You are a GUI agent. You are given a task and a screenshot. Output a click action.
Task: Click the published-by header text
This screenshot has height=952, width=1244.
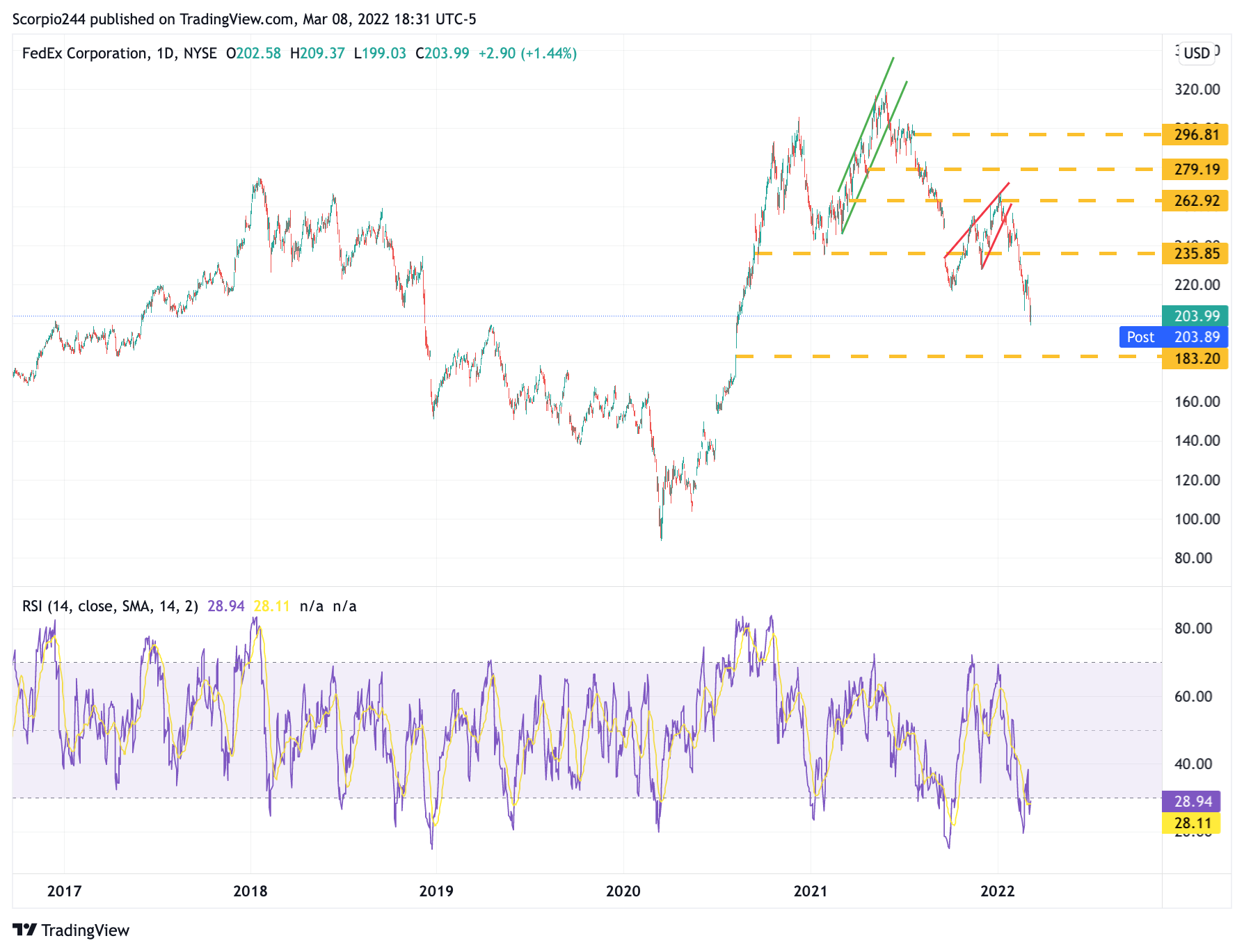[244, 19]
